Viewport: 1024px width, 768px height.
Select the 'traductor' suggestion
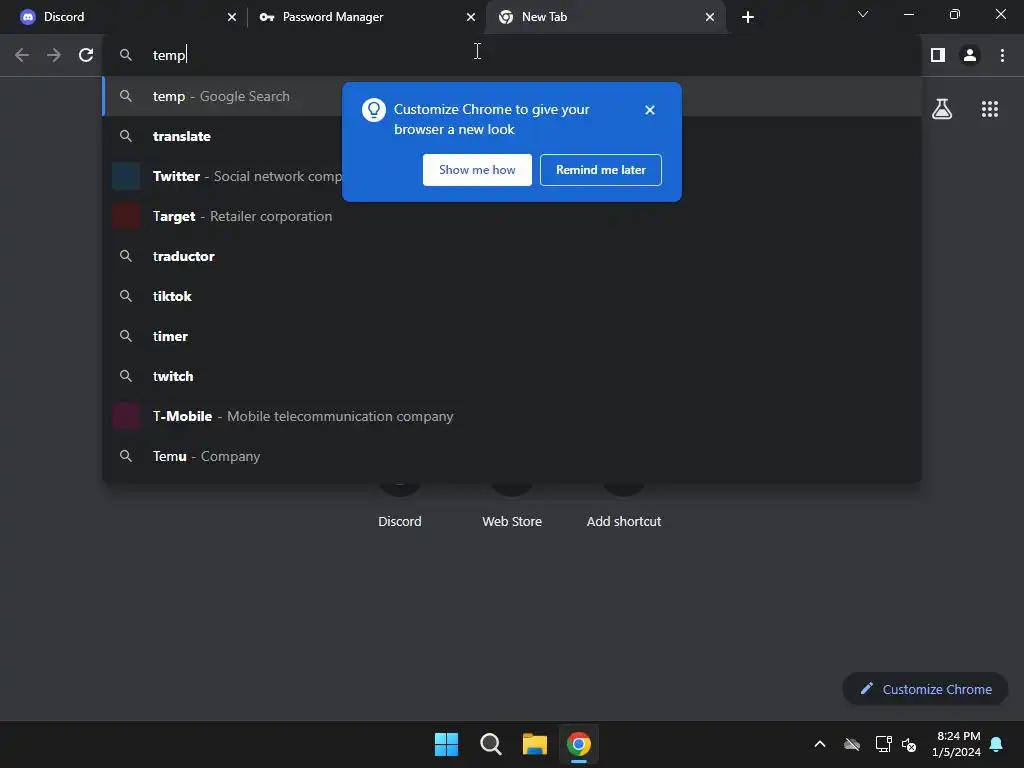512,256
